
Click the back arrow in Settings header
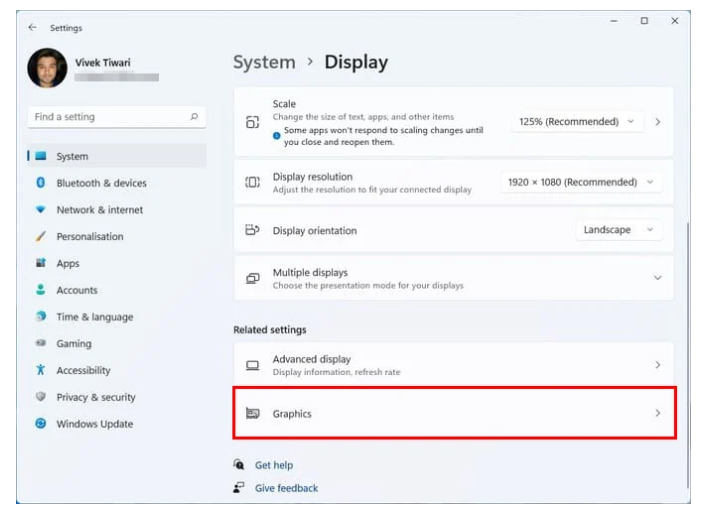(33, 28)
